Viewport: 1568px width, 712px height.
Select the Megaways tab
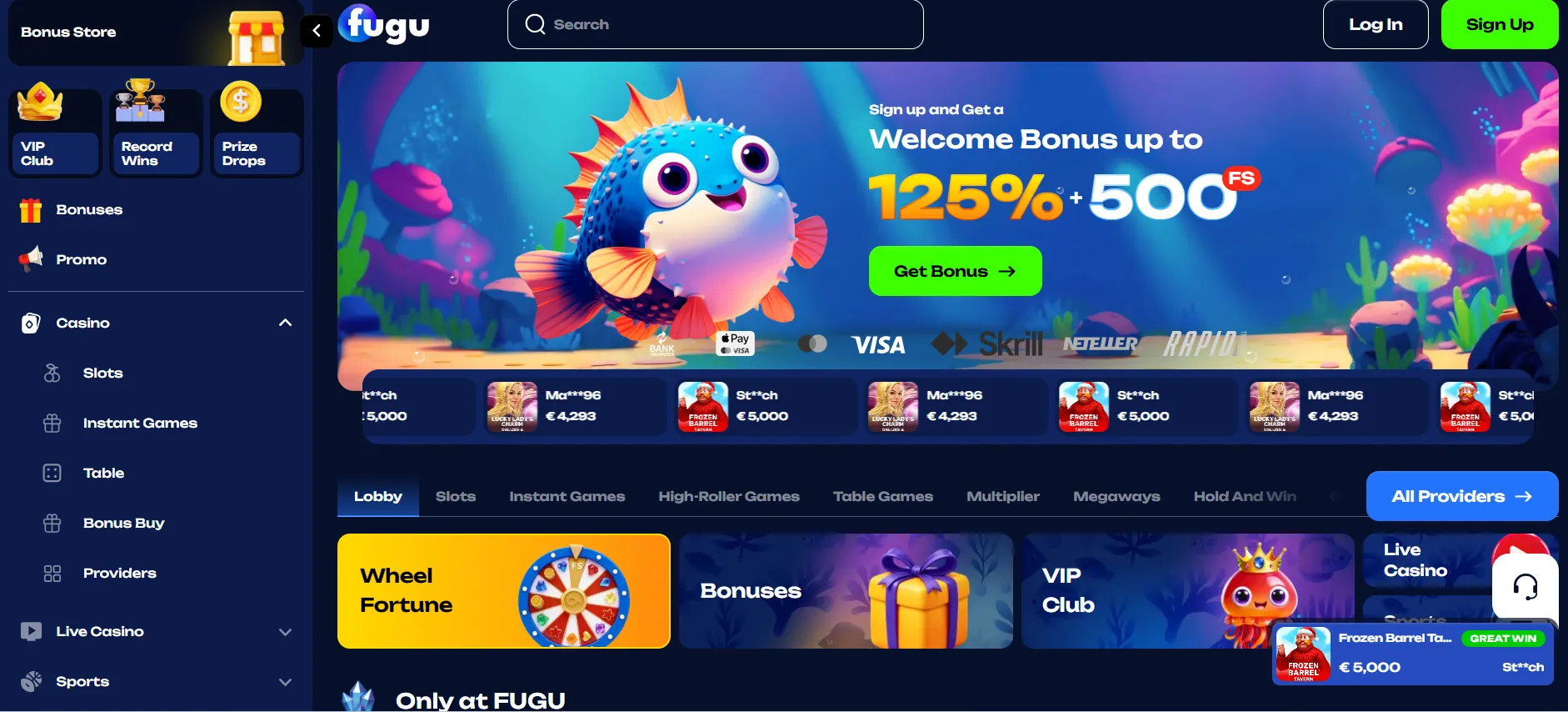[1116, 496]
